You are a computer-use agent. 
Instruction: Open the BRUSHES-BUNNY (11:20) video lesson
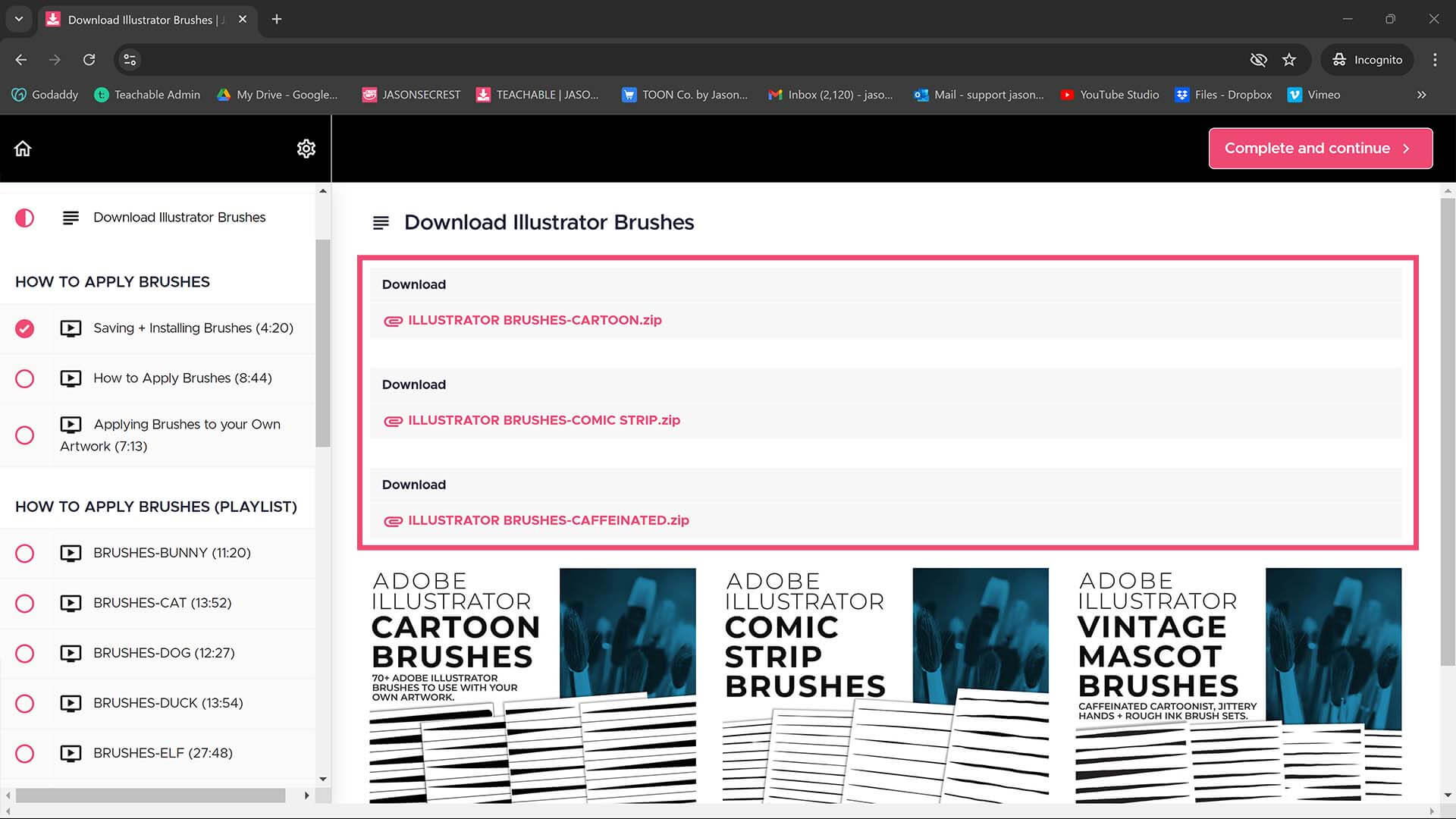click(171, 553)
